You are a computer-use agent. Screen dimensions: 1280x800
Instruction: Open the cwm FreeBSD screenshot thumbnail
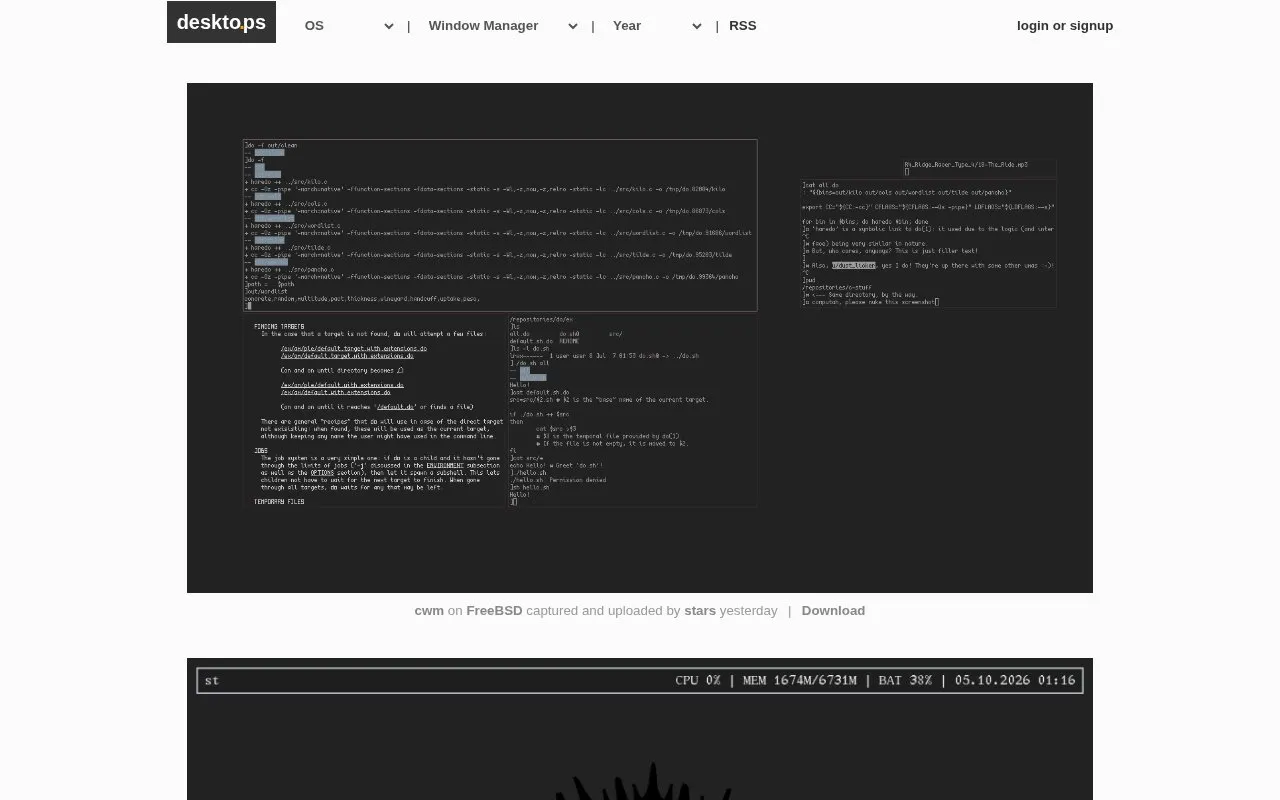click(640, 338)
